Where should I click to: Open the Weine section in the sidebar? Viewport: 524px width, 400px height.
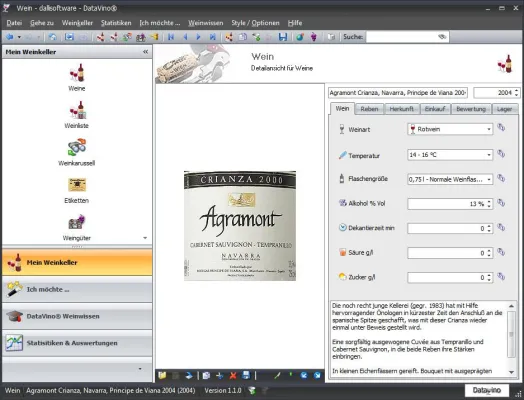pos(77,77)
